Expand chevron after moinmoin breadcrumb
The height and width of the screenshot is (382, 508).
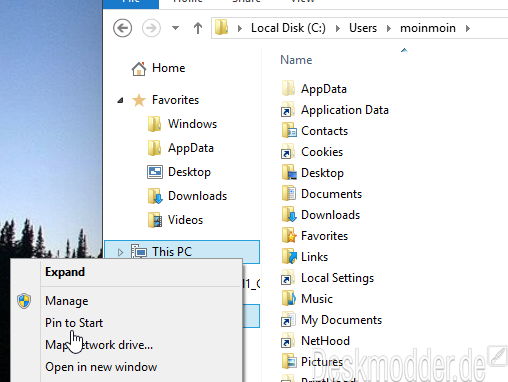(468, 29)
